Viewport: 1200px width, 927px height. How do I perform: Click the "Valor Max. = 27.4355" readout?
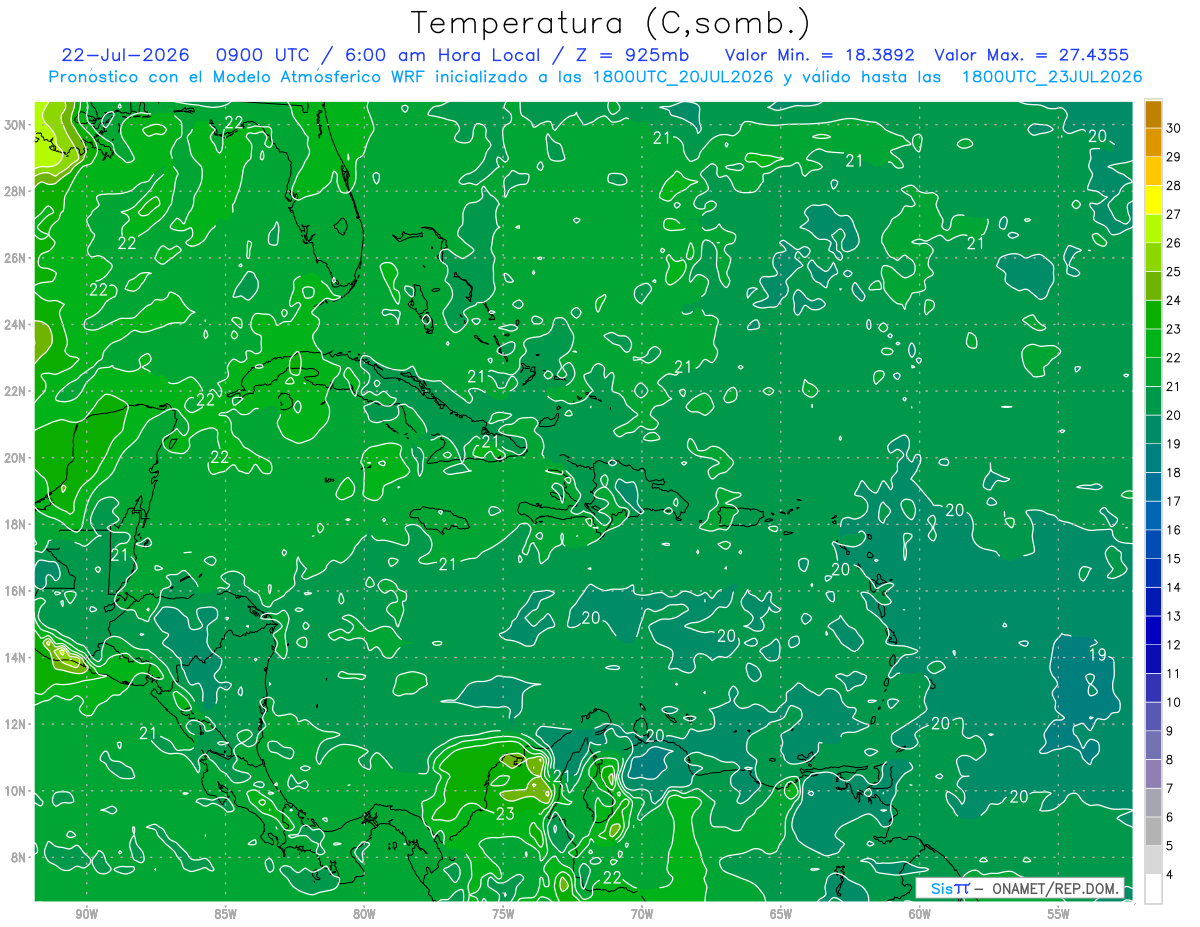1032,55
